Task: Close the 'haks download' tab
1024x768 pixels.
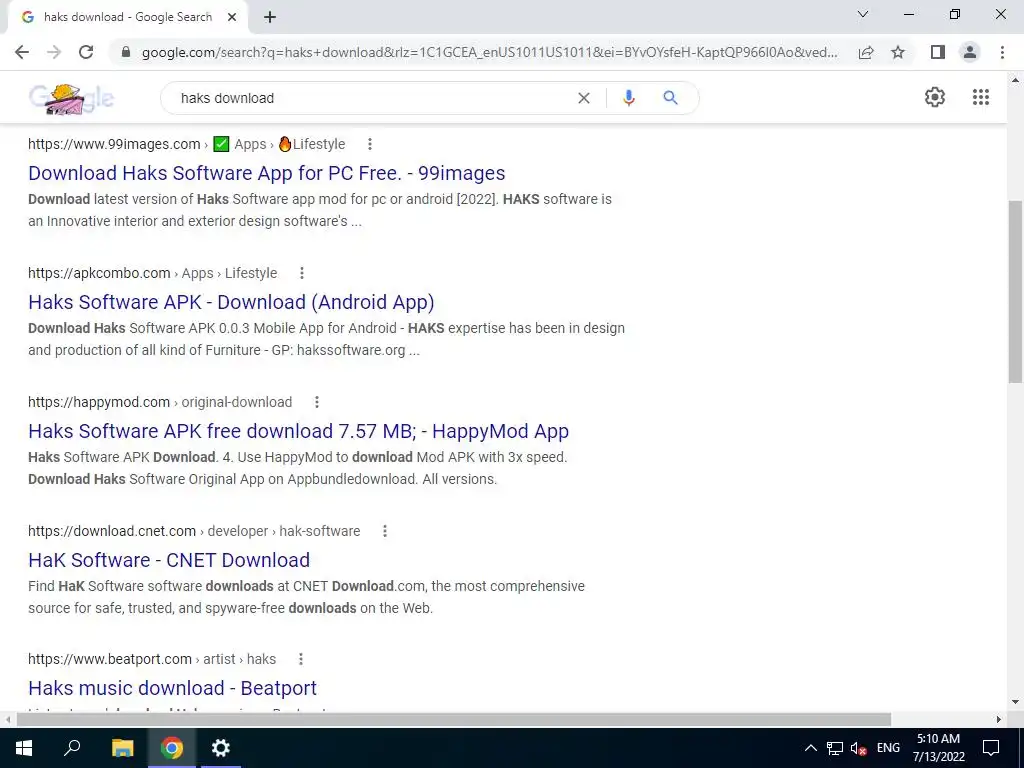Action: (x=232, y=18)
